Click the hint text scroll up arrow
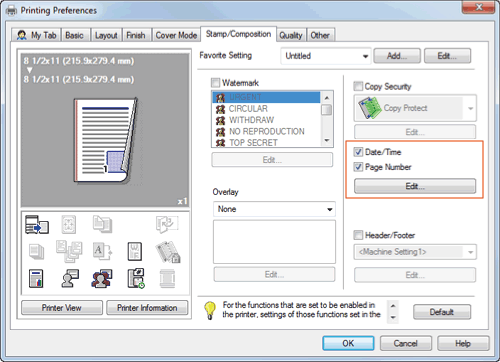The width and height of the screenshot is (500, 362). click(x=393, y=306)
